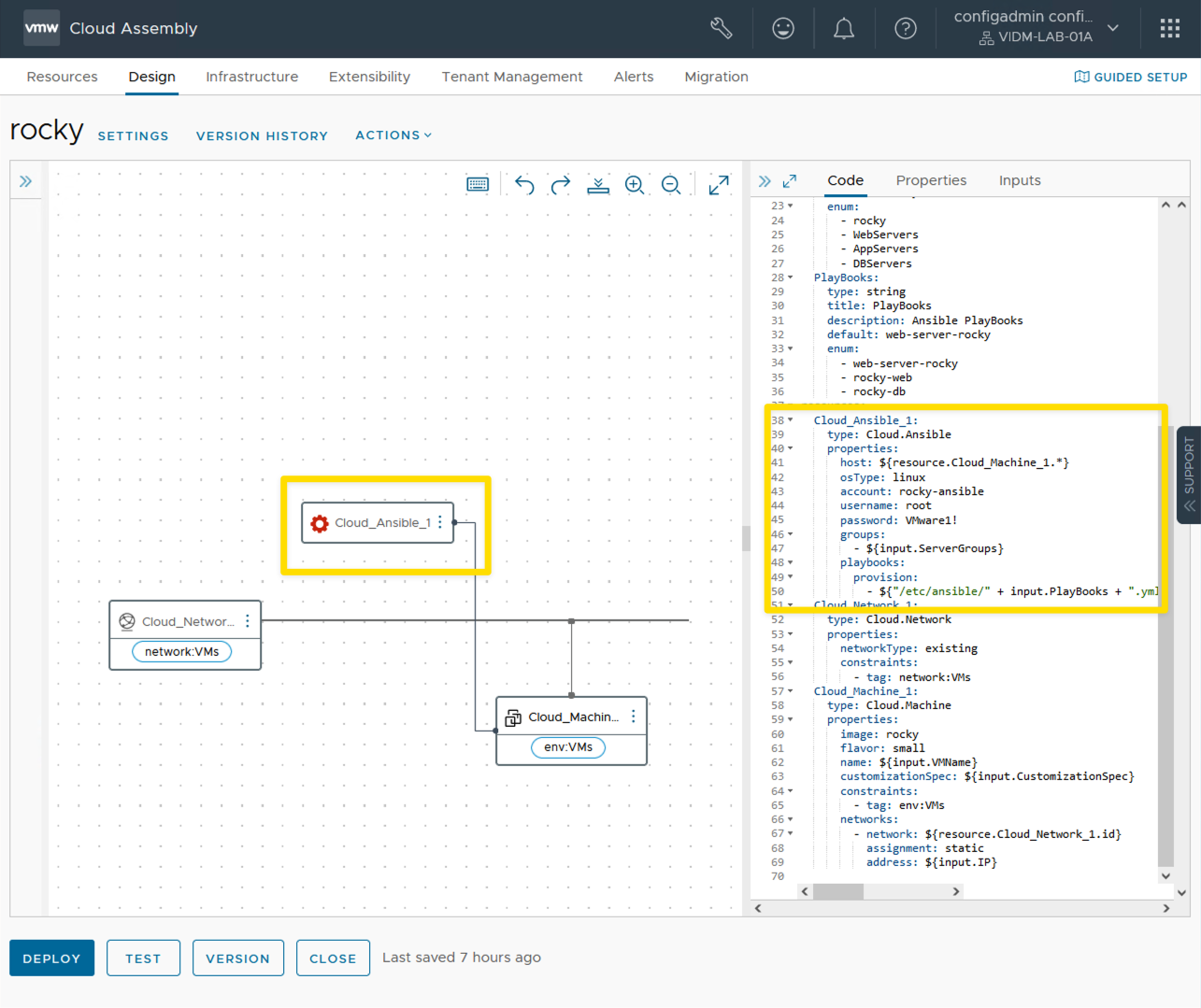1201x1008 pixels.
Task: Zoom out on the design canvas
Action: (x=671, y=185)
